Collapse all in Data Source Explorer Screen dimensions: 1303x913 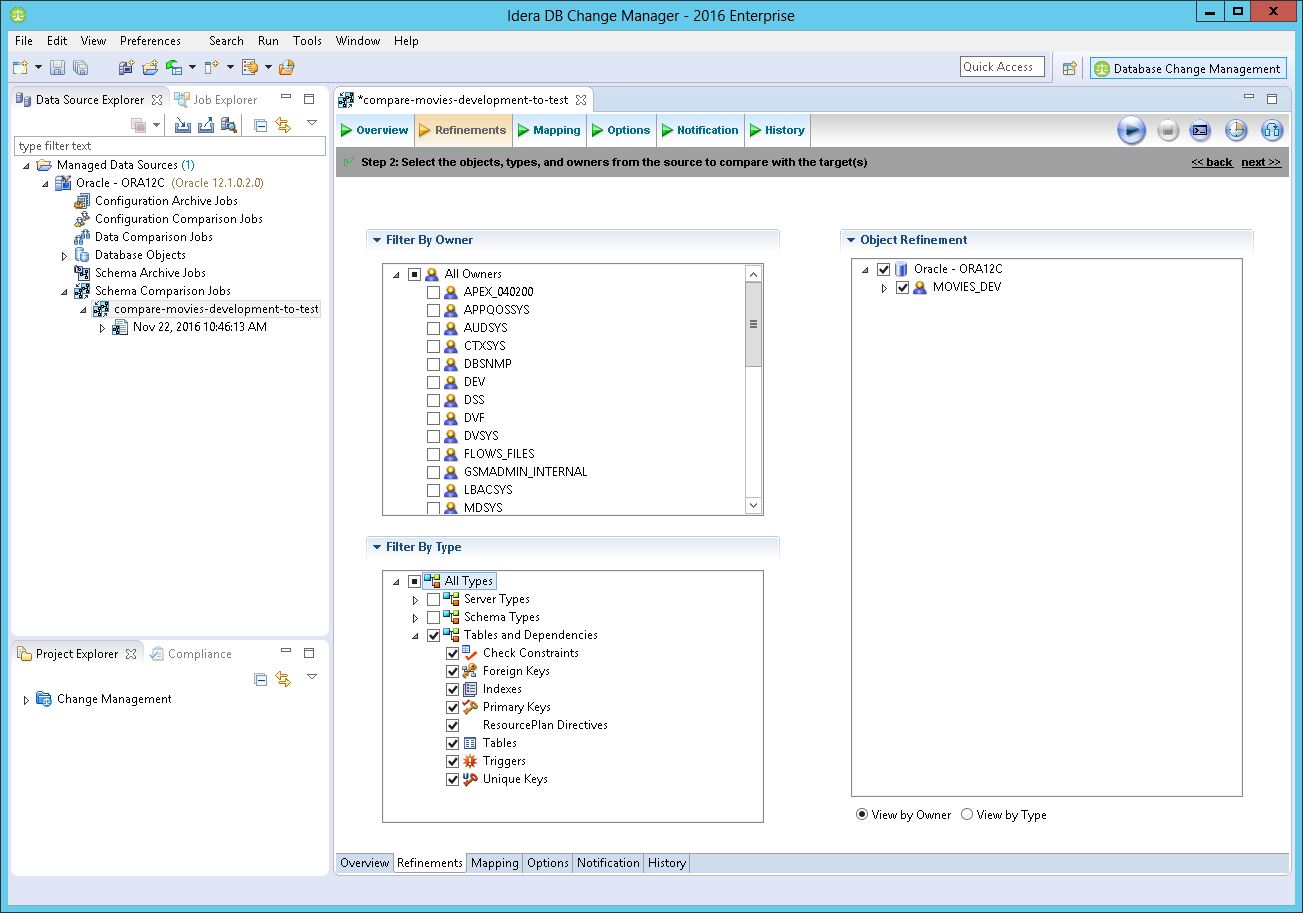(260, 125)
